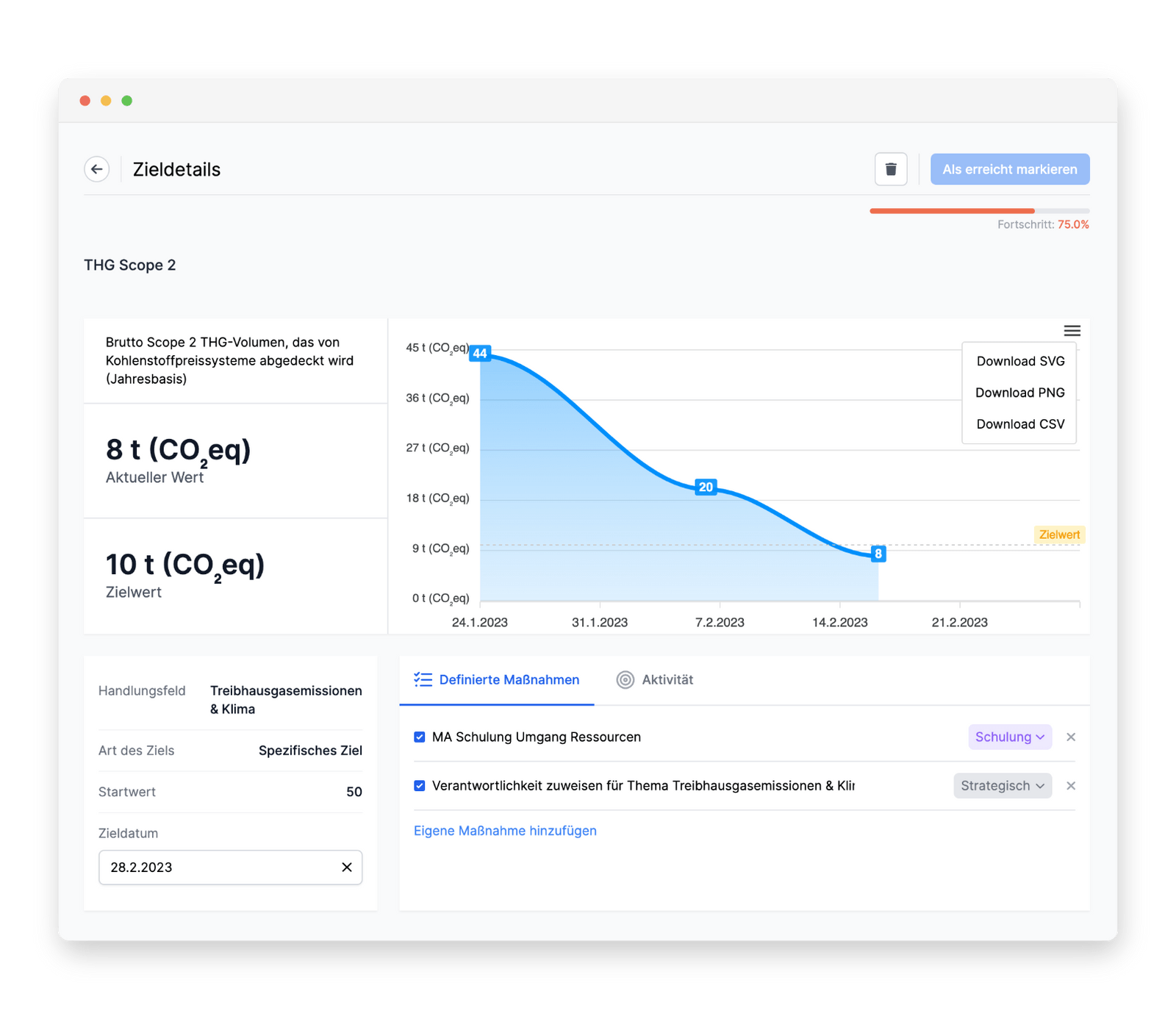Toggle the Verantwortlichkeit zuweisen checkbox
The image size is (1176, 1019).
click(x=420, y=786)
